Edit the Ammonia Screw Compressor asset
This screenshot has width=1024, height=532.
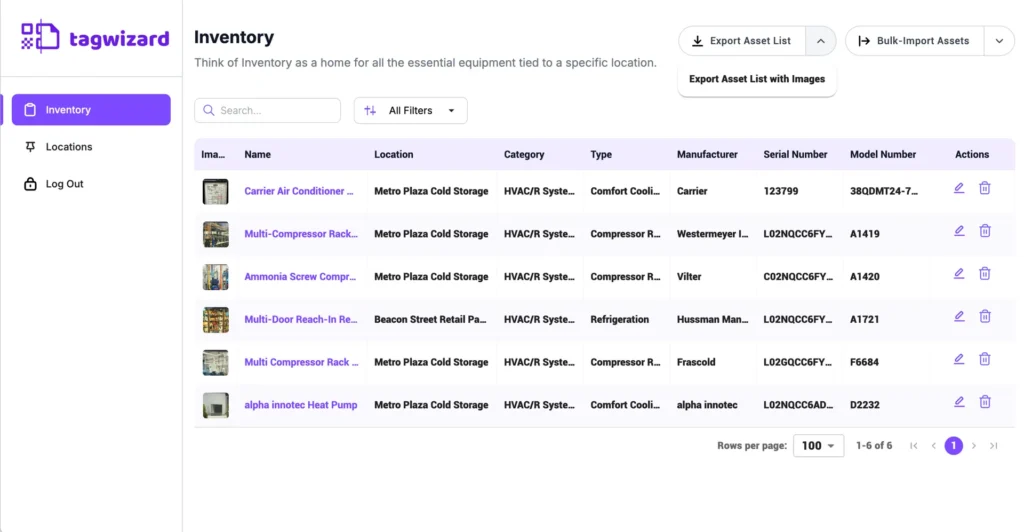pos(959,274)
